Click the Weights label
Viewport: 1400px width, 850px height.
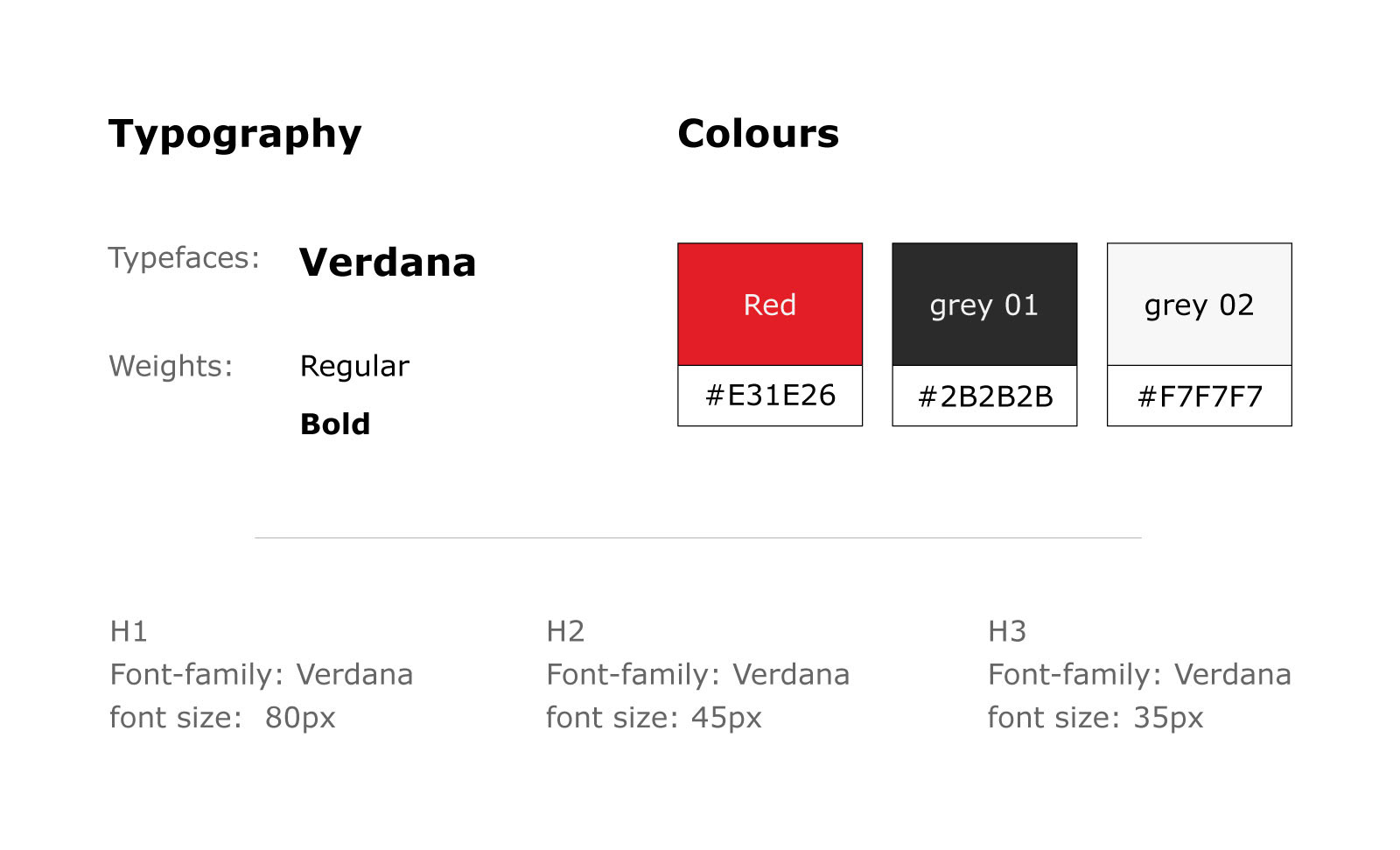[171, 365]
